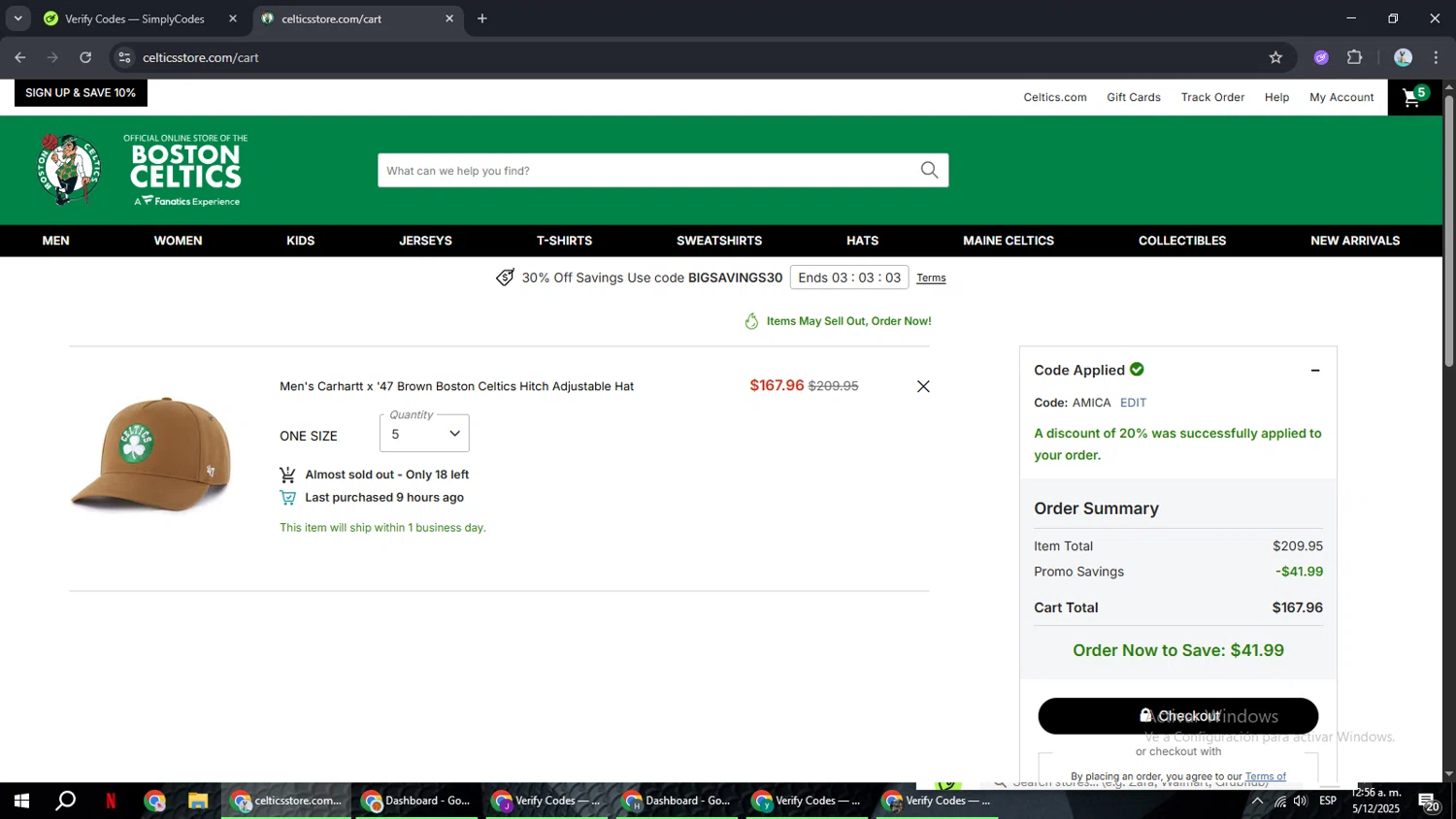Edit the AMICA promo code

[1133, 403]
